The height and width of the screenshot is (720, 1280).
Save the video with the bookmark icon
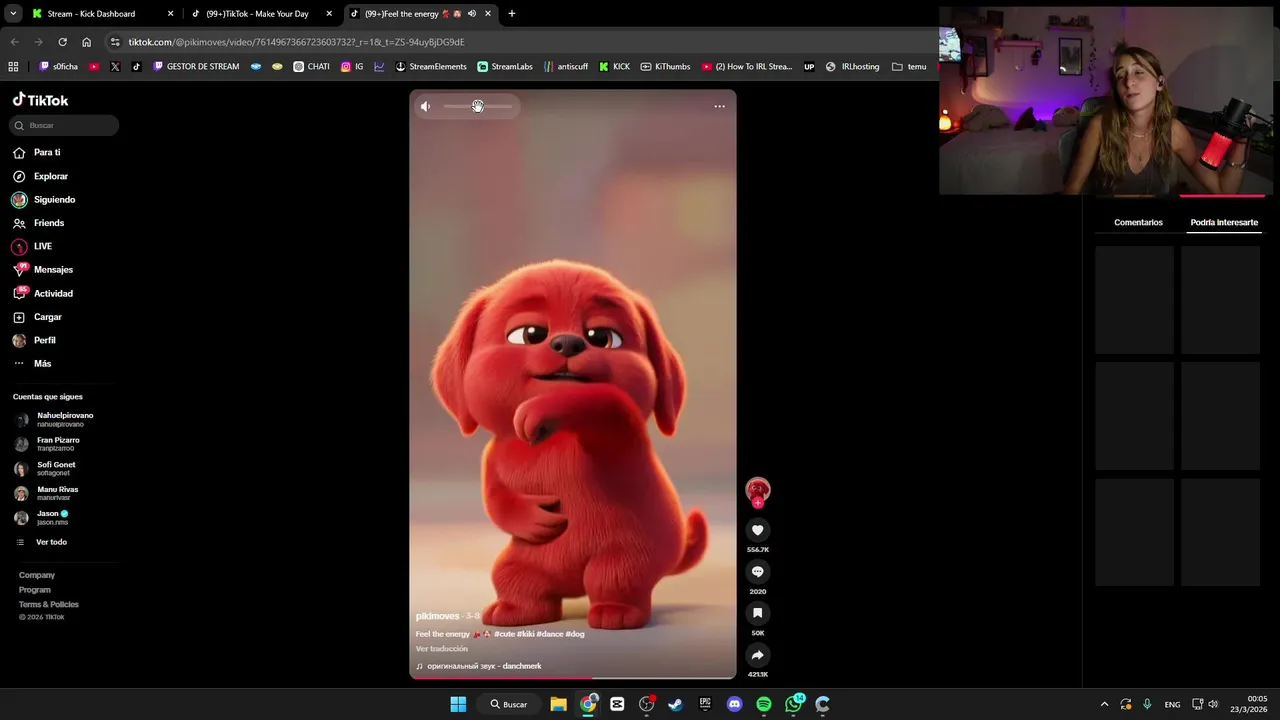[757, 613]
